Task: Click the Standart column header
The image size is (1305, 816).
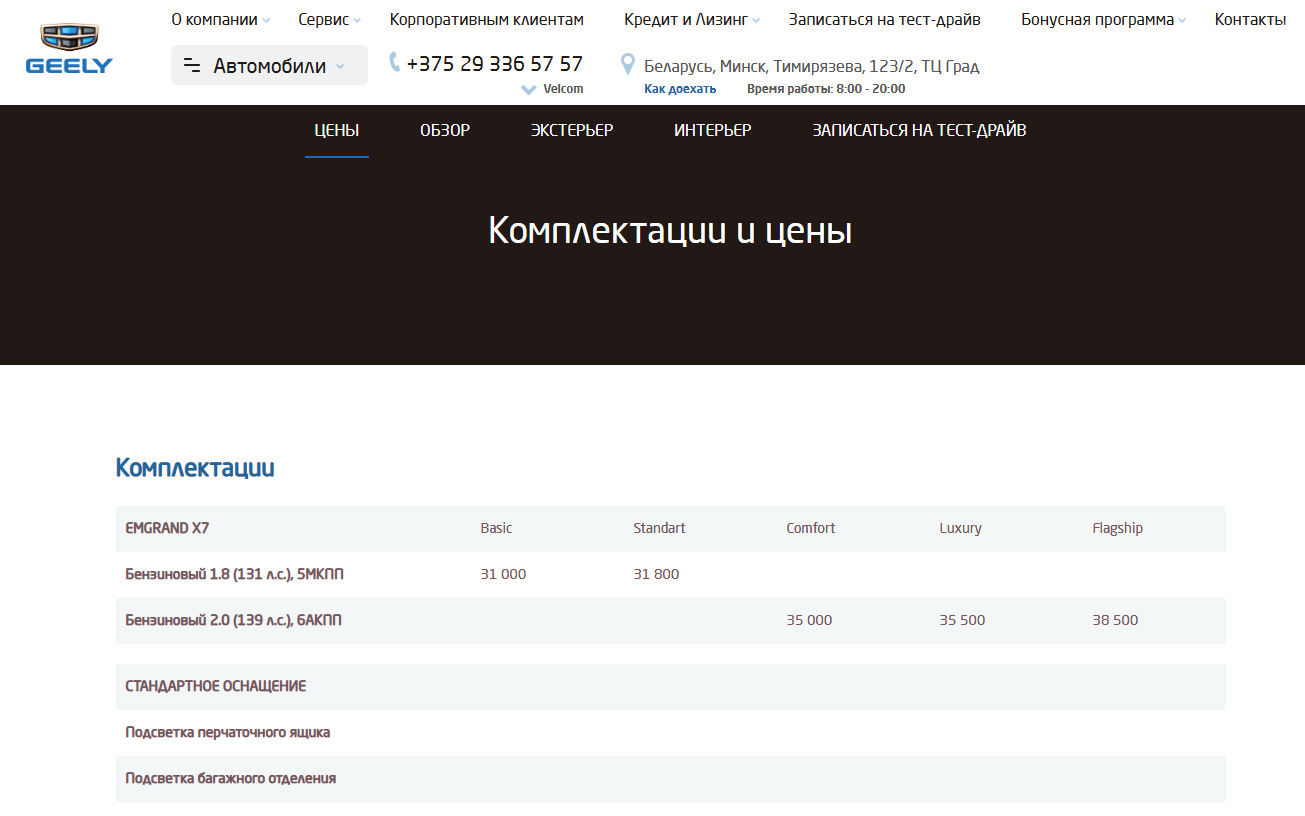Action: click(x=659, y=528)
